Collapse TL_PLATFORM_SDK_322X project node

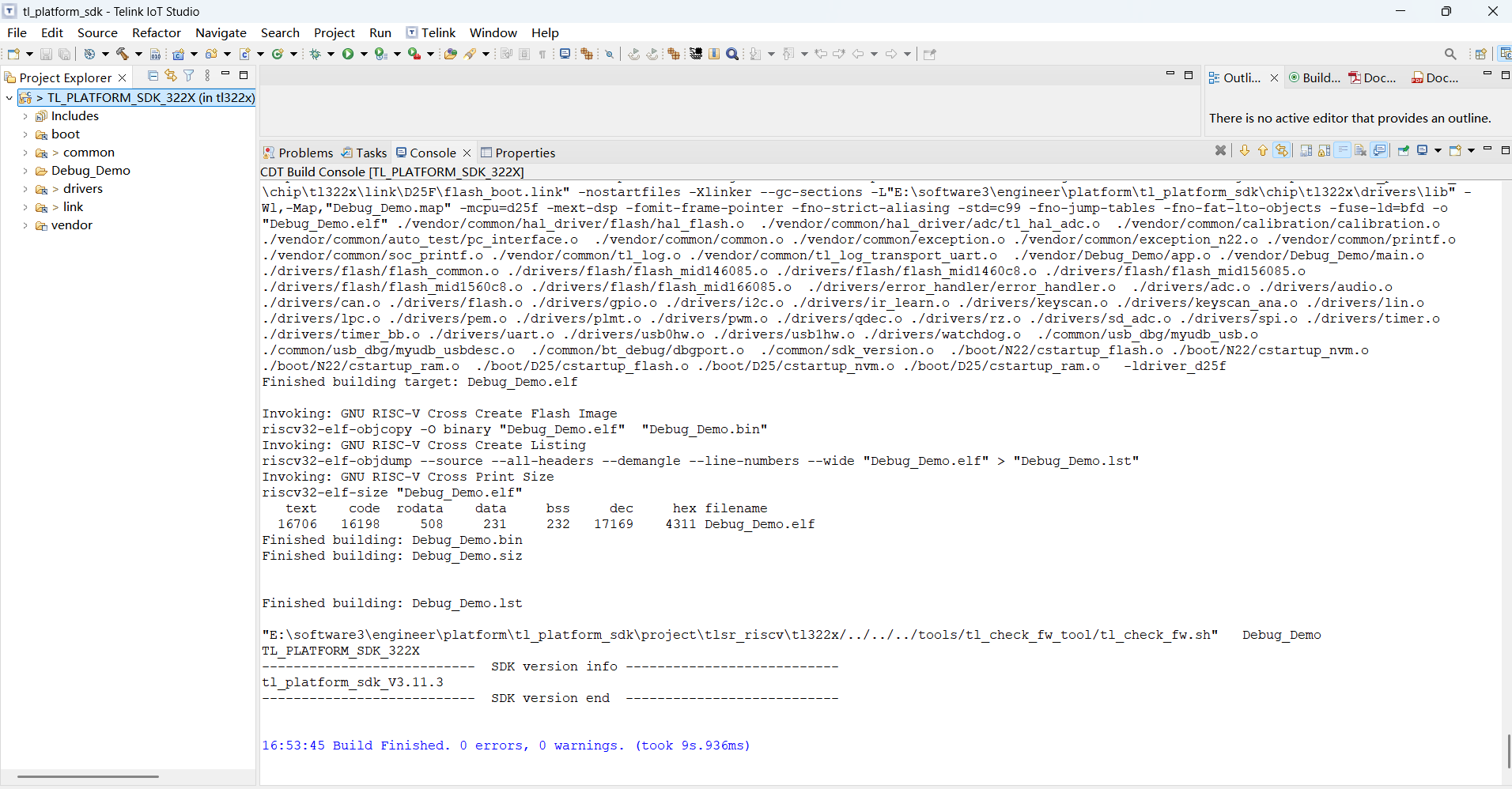(9, 98)
